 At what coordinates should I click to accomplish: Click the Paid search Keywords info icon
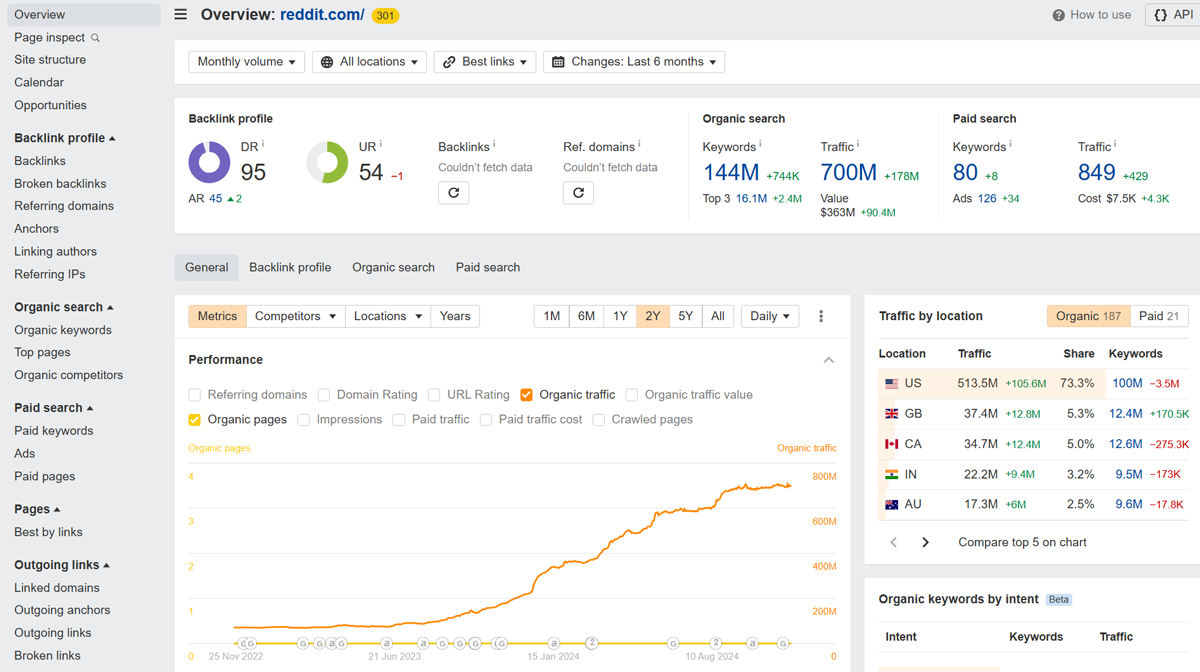(x=1011, y=144)
